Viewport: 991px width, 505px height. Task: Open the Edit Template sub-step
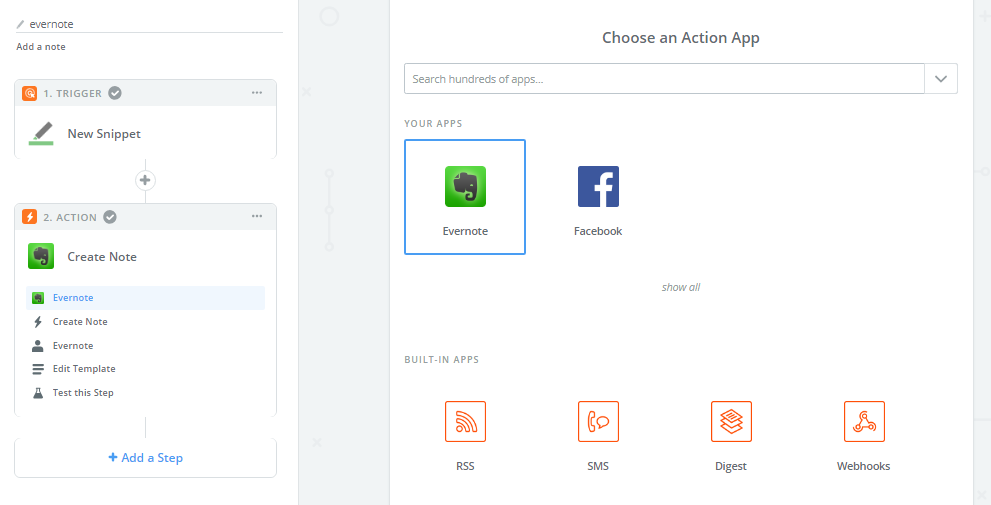[84, 369]
